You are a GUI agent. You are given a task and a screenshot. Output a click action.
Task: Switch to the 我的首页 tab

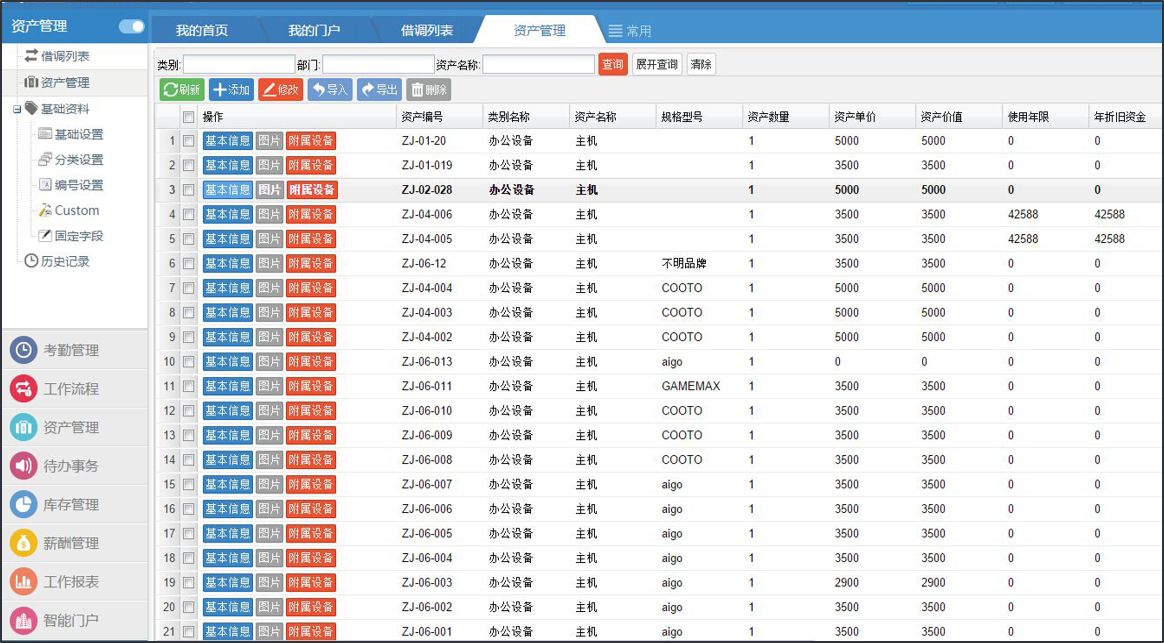(202, 31)
